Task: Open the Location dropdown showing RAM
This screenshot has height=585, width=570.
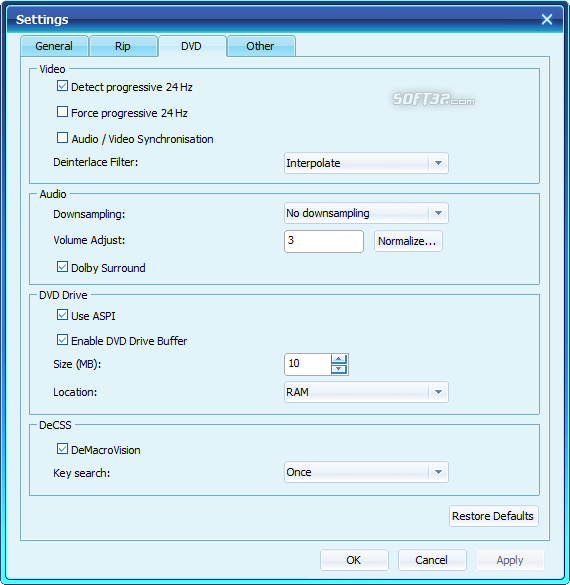Action: pos(366,392)
